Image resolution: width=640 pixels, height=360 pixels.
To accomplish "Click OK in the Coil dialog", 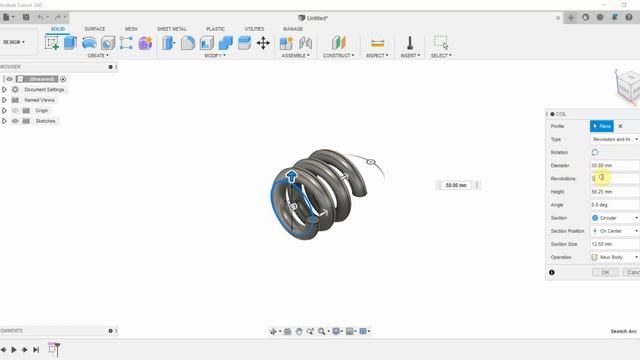I will (x=605, y=272).
